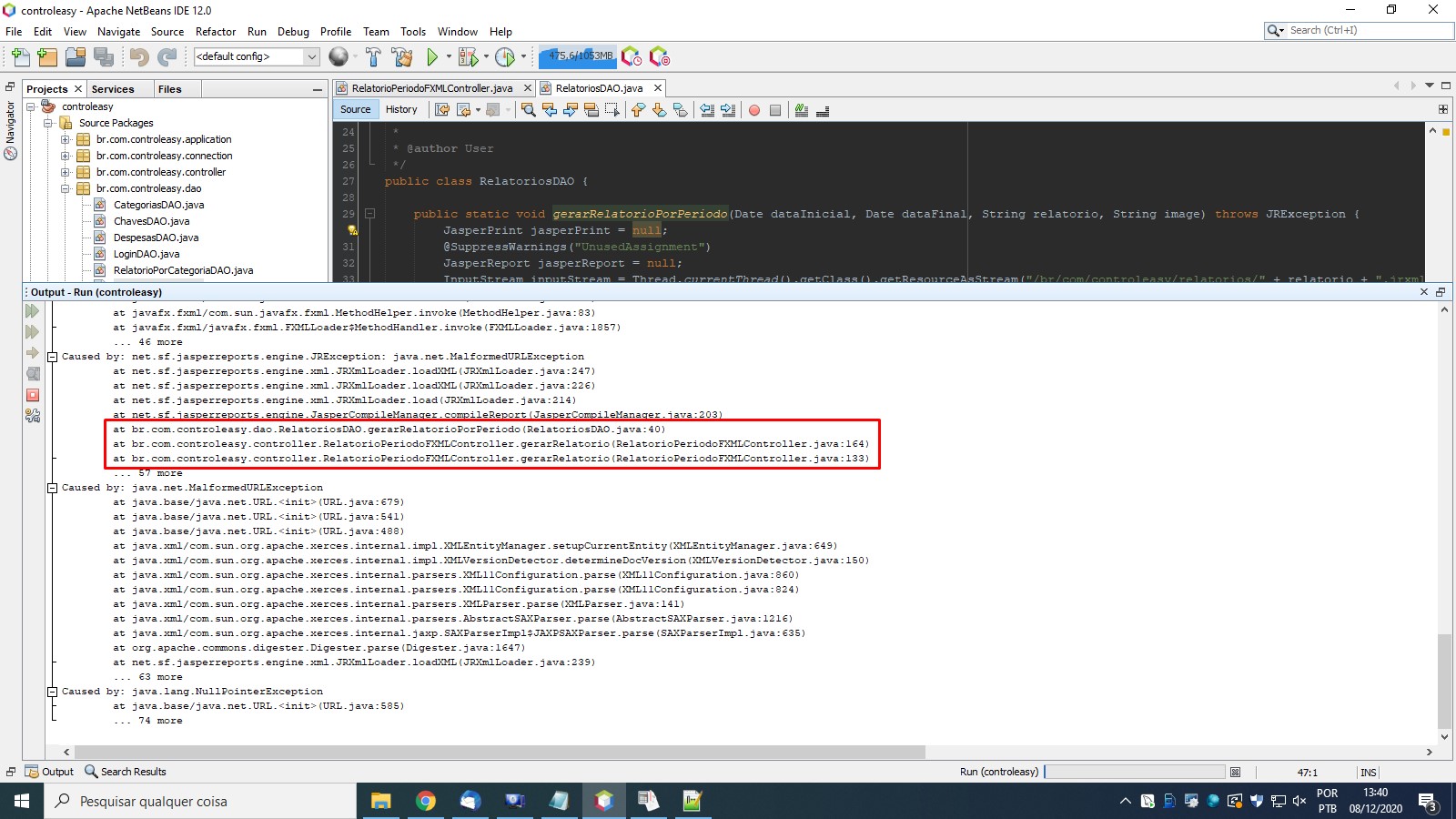1456x819 pixels.
Task: Toggle rectangular selection in editor toolbar
Action: pos(612,110)
